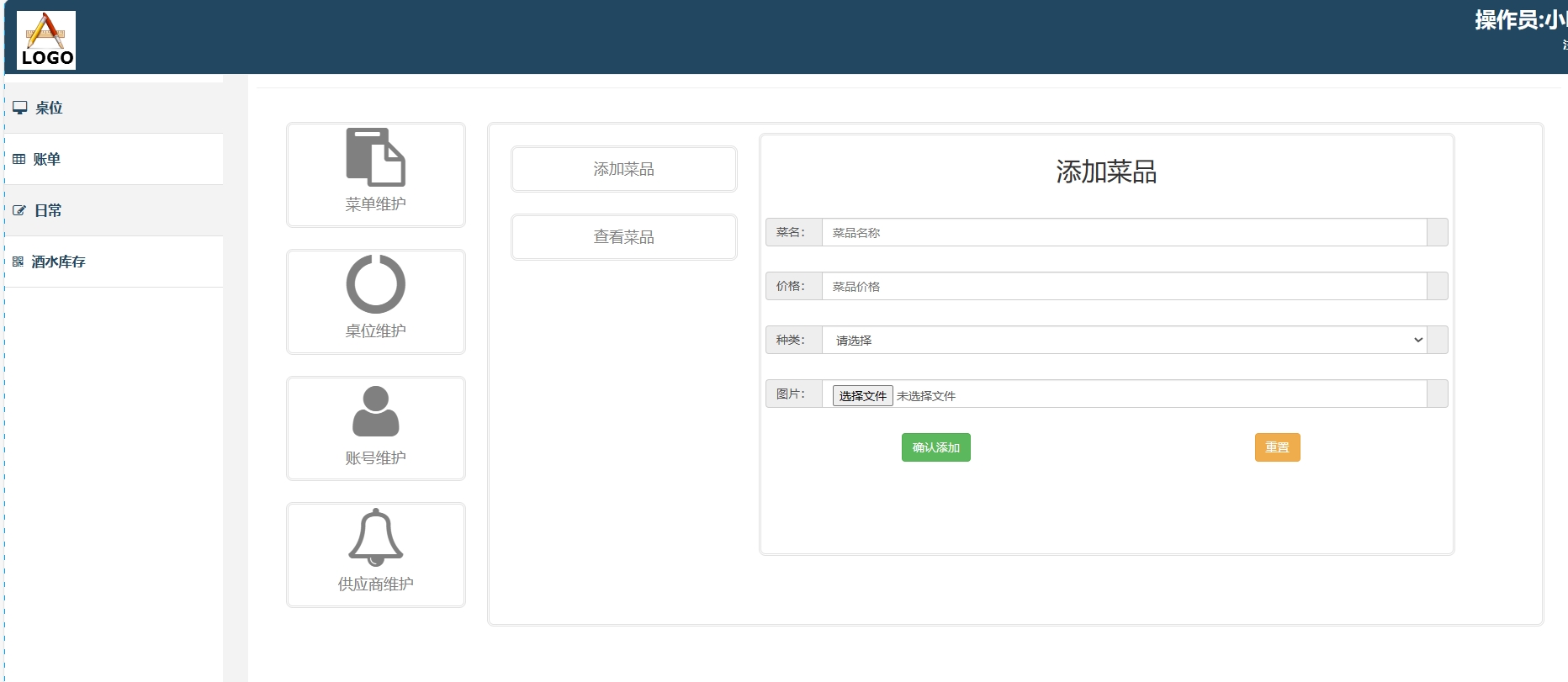Open the 酒水库存 sidebar menu item
Image resolution: width=1568 pixels, height=682 pixels.
(x=58, y=262)
